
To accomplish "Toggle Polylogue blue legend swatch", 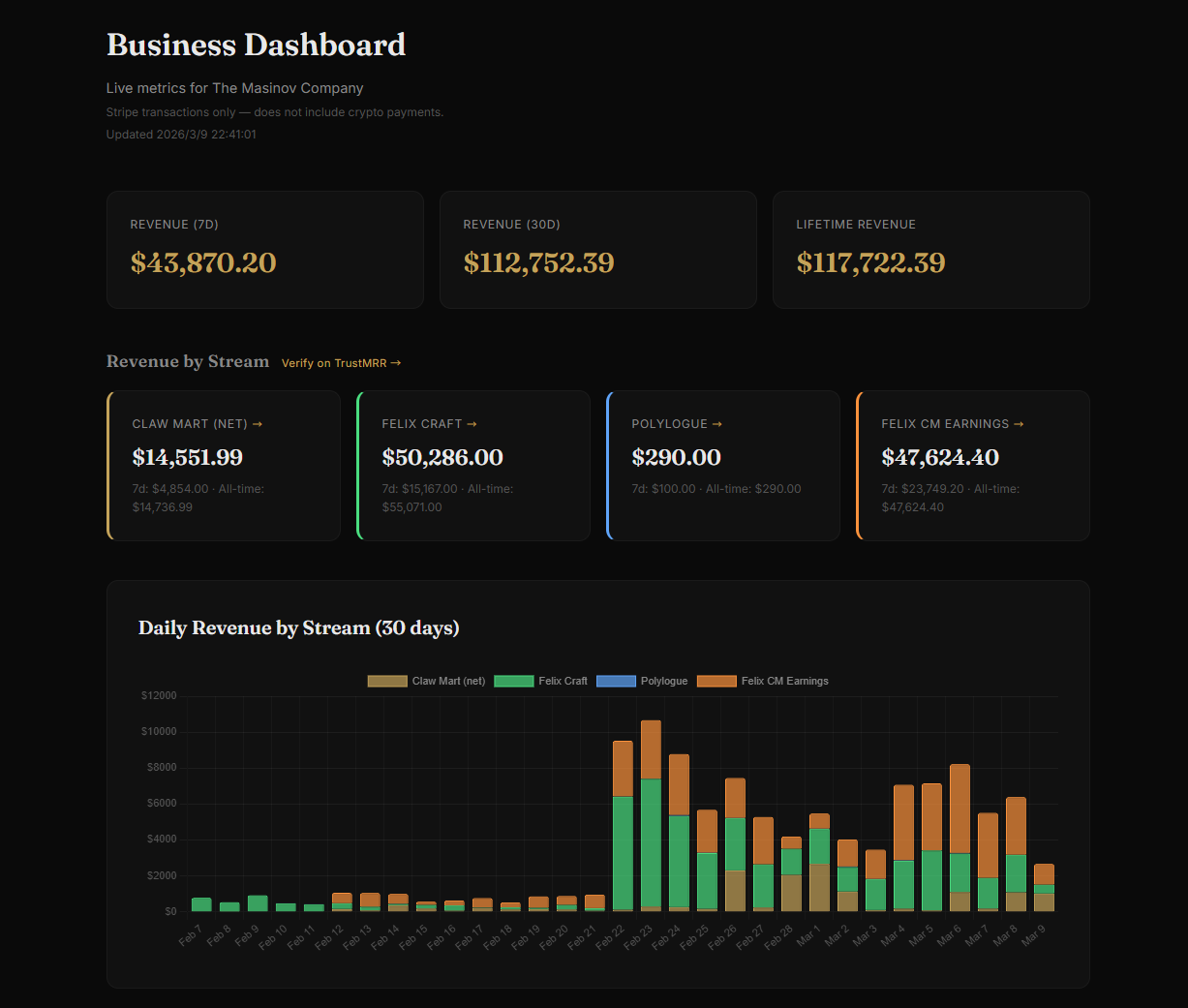I will [x=616, y=682].
